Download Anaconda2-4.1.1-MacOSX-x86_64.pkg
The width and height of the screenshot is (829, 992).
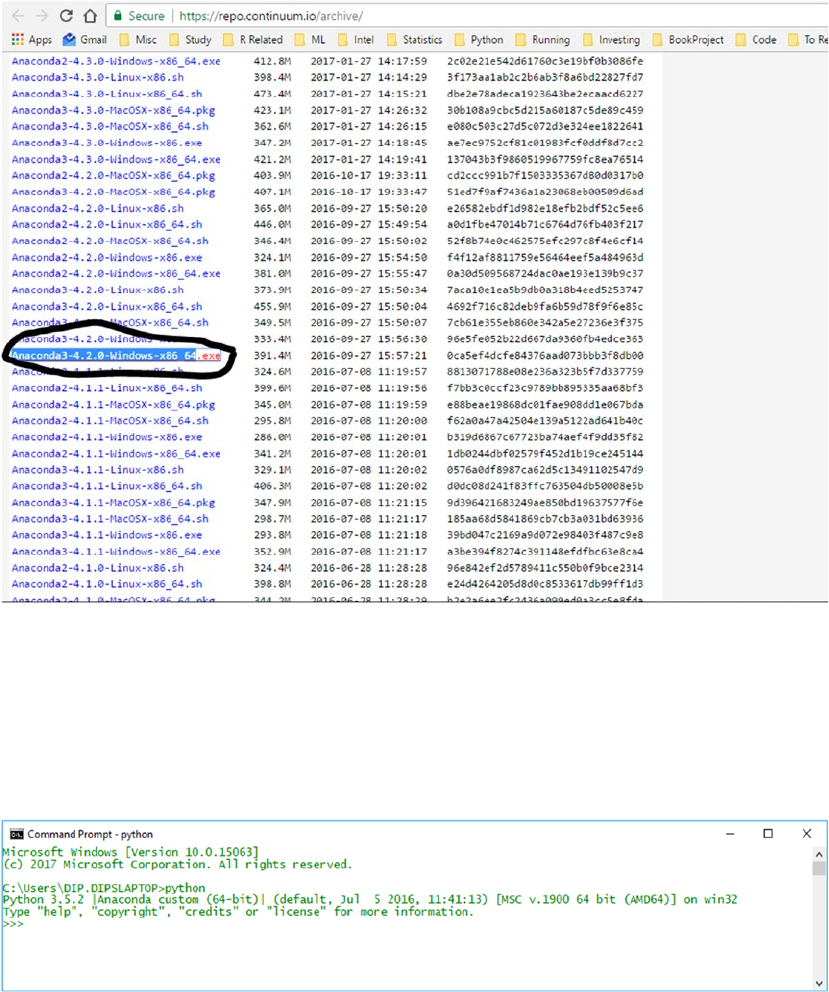click(x=113, y=404)
